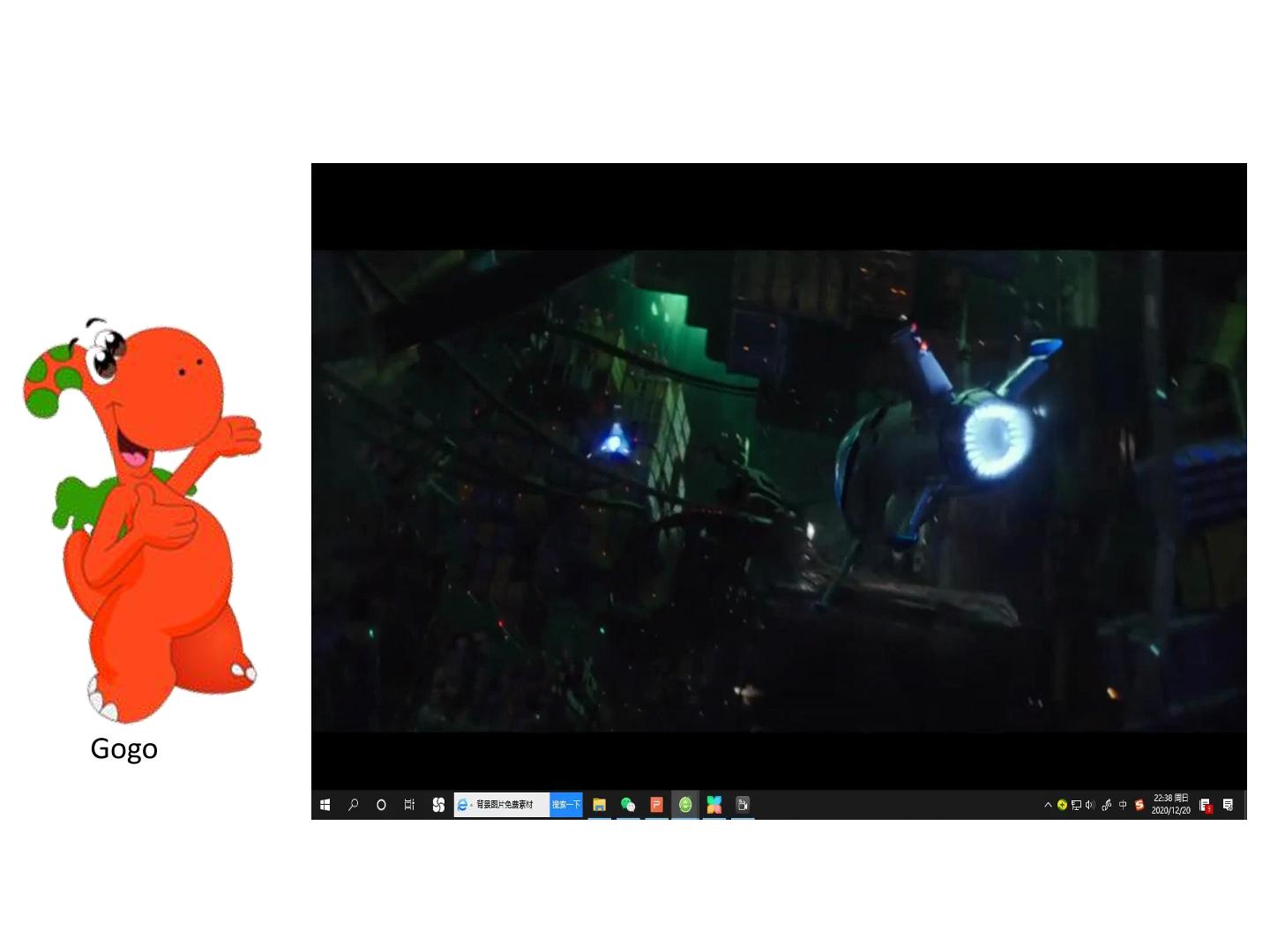1270x952 pixels.
Task: Open the volume speaker tray icon
Action: tap(1090, 805)
